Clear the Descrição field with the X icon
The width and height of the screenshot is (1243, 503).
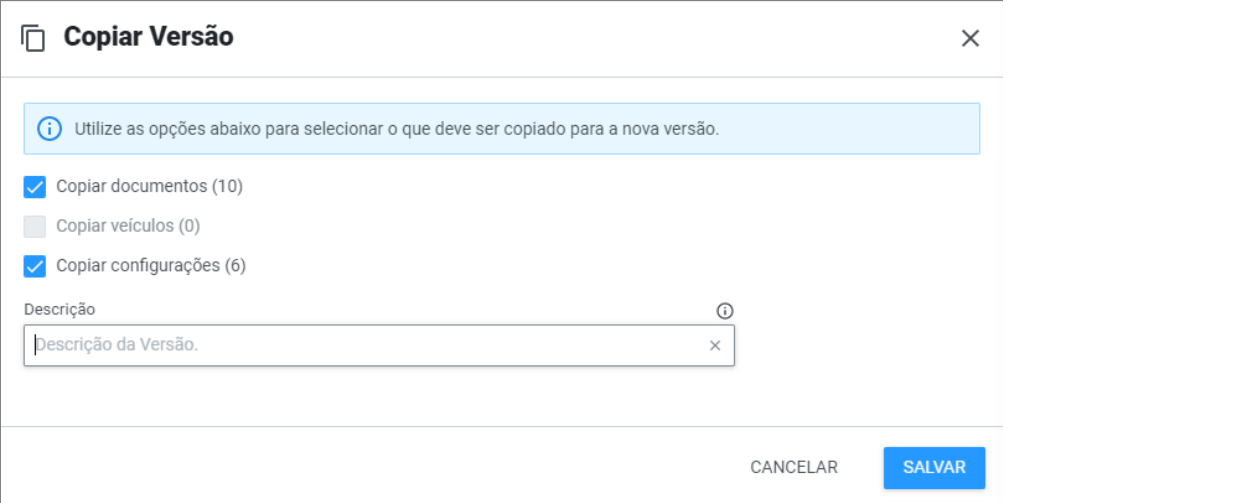click(715, 346)
